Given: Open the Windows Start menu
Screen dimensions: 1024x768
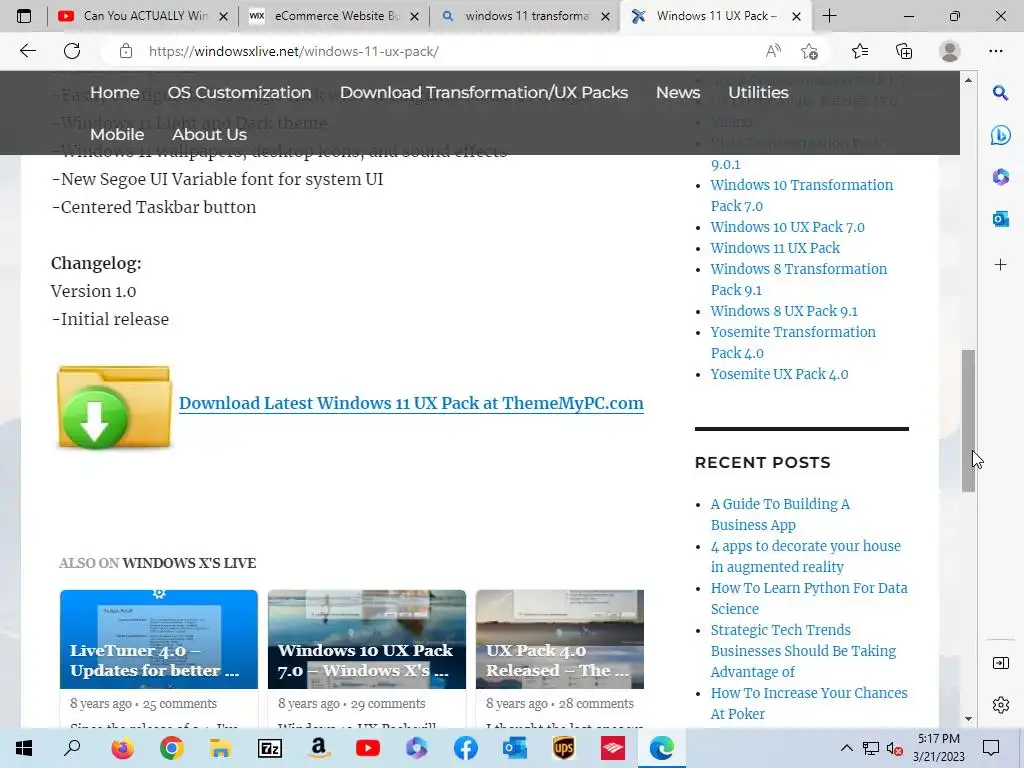Looking at the screenshot, I should pos(24,748).
